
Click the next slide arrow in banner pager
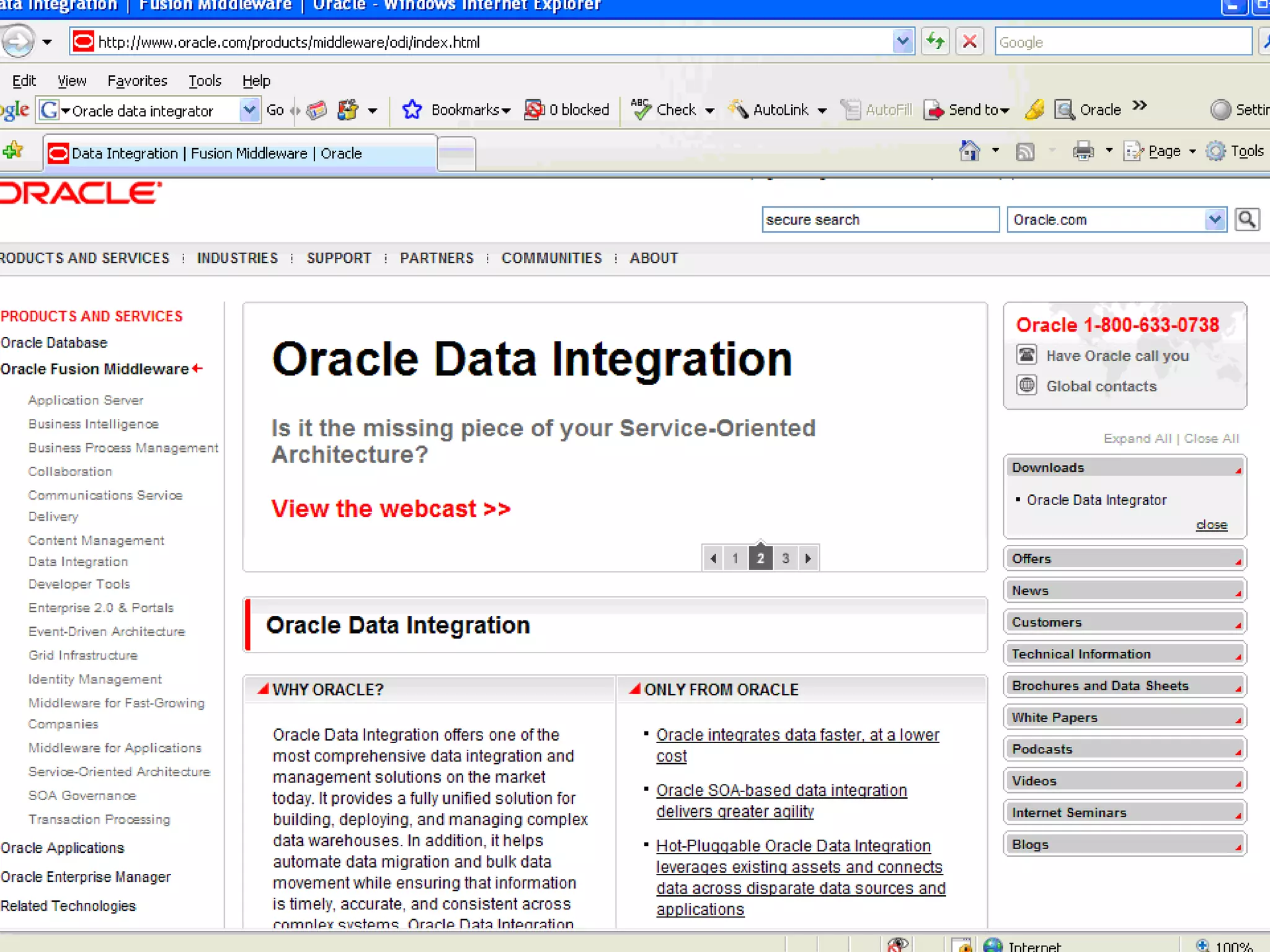coord(808,558)
